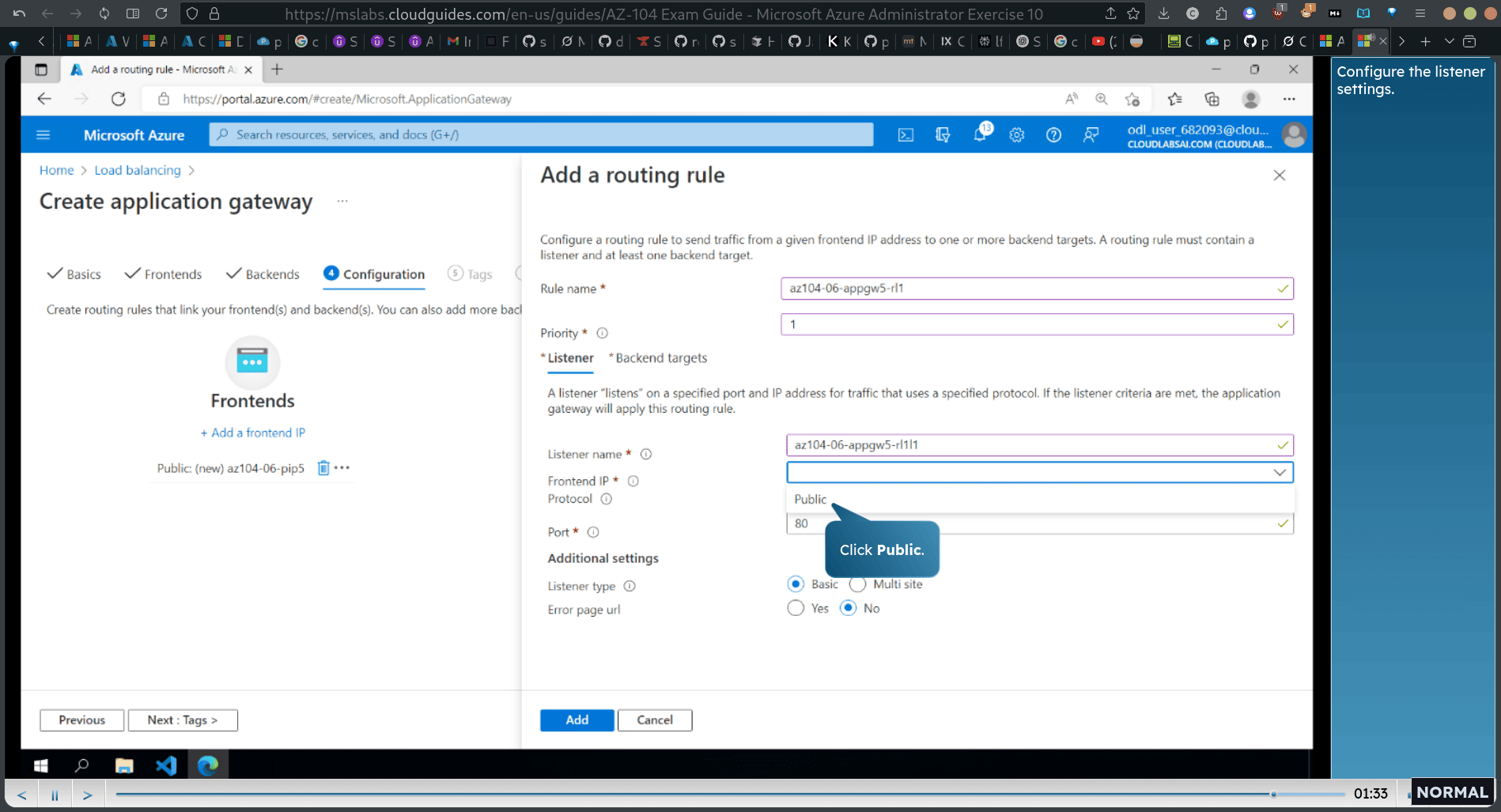Open ellipsis next to Create application gateway
The image size is (1501, 812).
tap(342, 201)
